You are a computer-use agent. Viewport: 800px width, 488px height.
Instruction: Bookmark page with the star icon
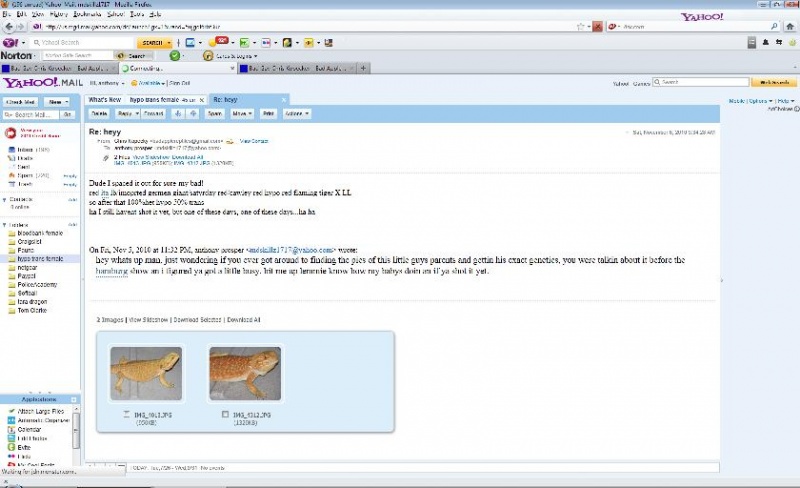coord(580,27)
